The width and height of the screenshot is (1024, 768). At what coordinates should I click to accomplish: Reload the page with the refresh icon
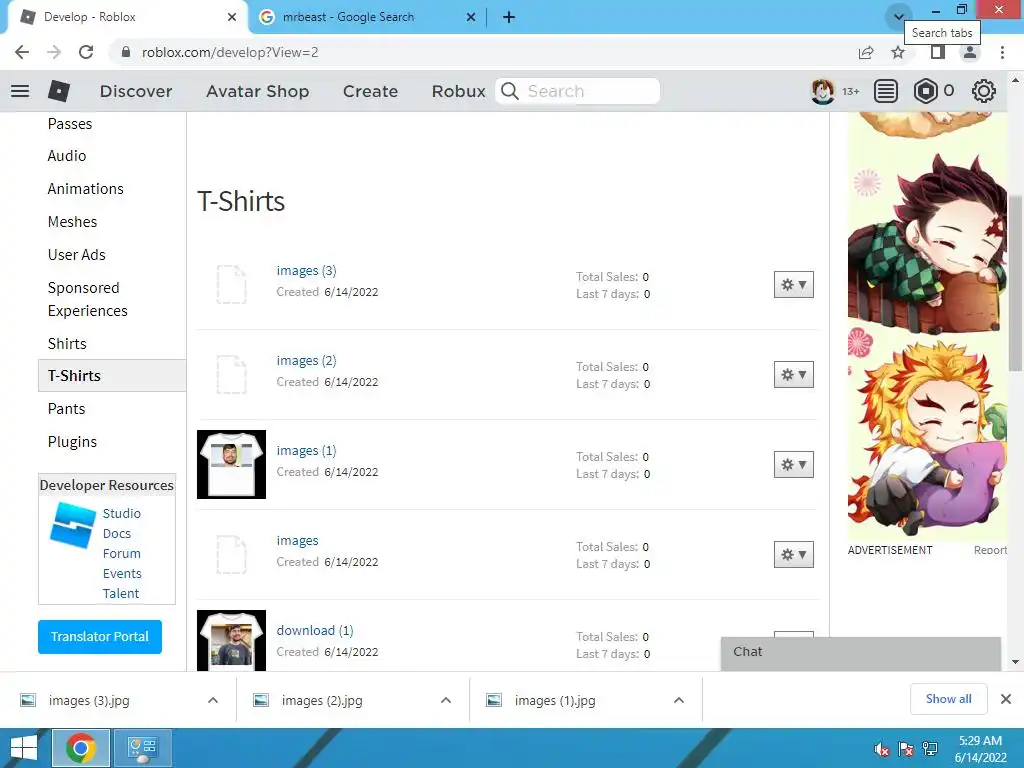86,52
